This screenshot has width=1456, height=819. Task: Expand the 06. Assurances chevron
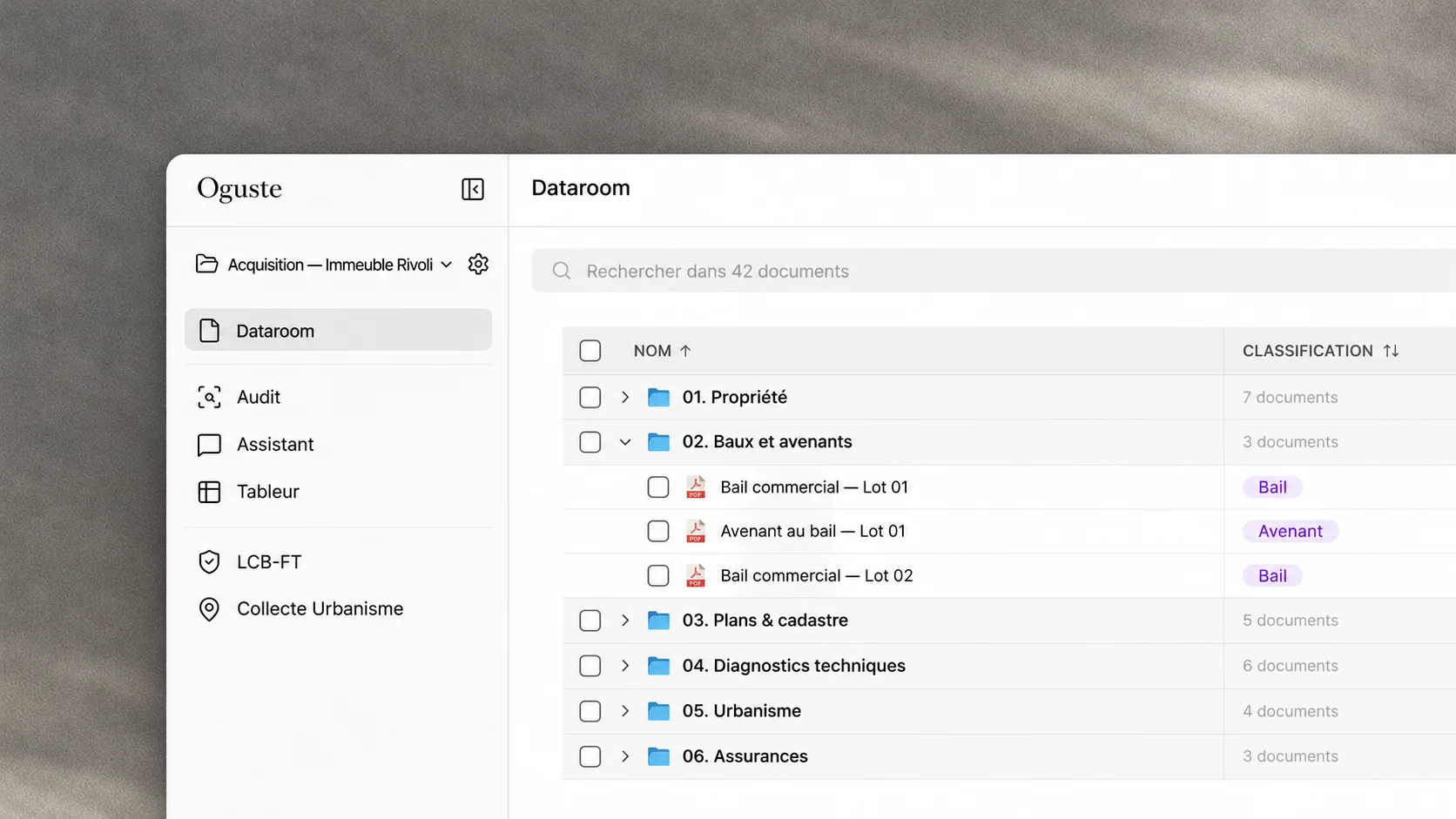(x=625, y=756)
